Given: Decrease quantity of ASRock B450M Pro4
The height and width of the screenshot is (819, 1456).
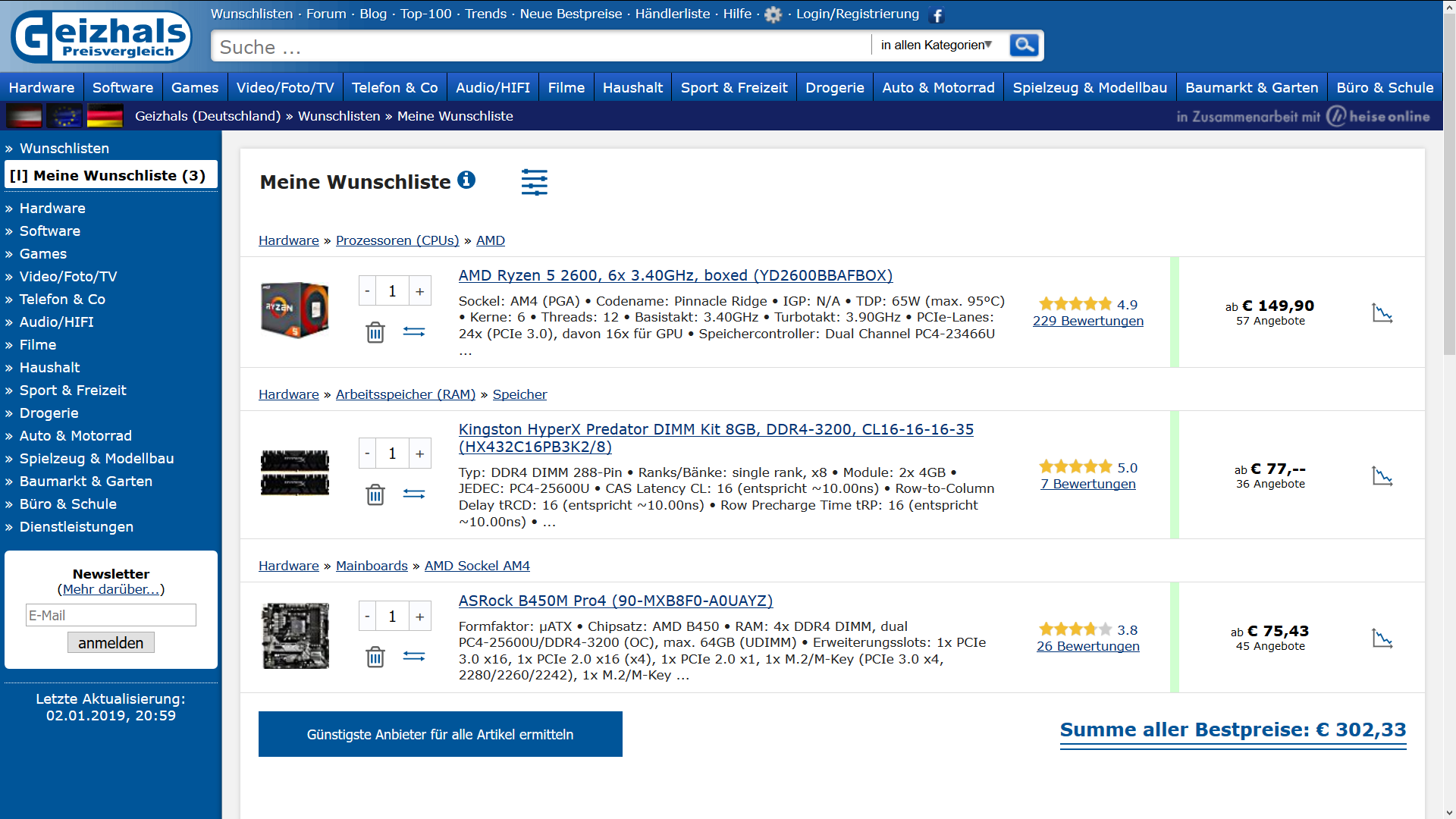Looking at the screenshot, I should (368, 617).
